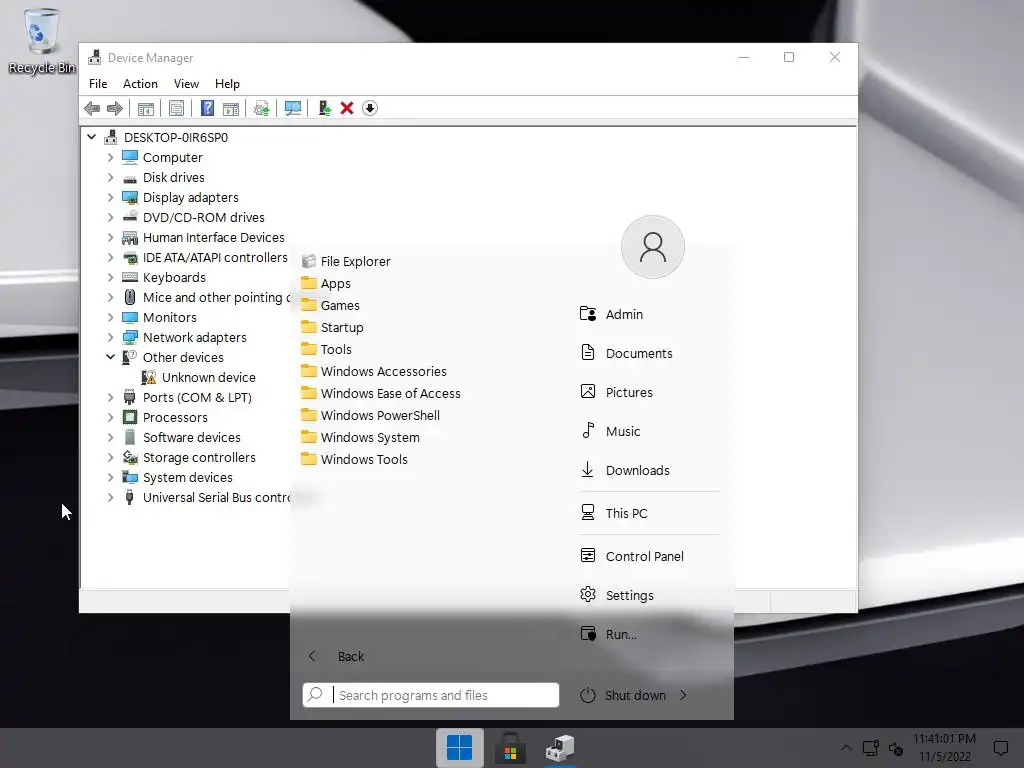Image resolution: width=1024 pixels, height=768 pixels.
Task: Open the Windows Accessories folder
Action: tap(374, 372)
